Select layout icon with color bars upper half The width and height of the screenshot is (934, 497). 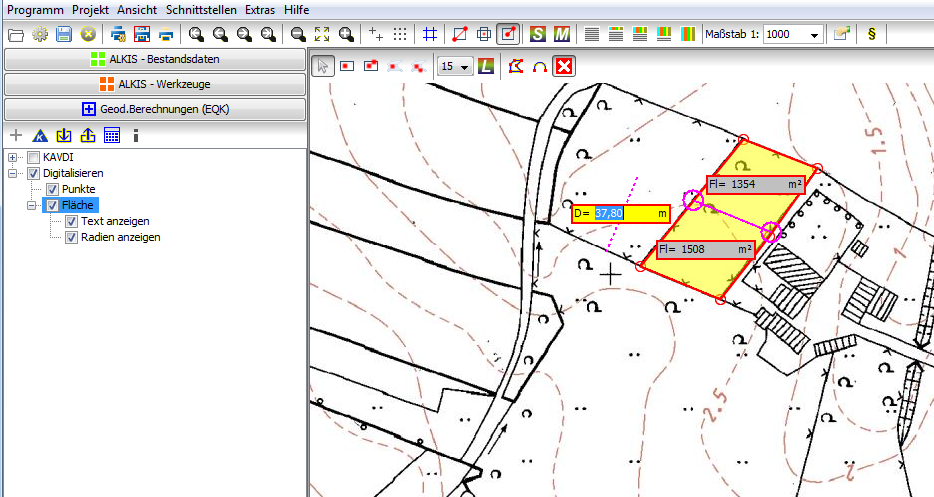pos(640,35)
